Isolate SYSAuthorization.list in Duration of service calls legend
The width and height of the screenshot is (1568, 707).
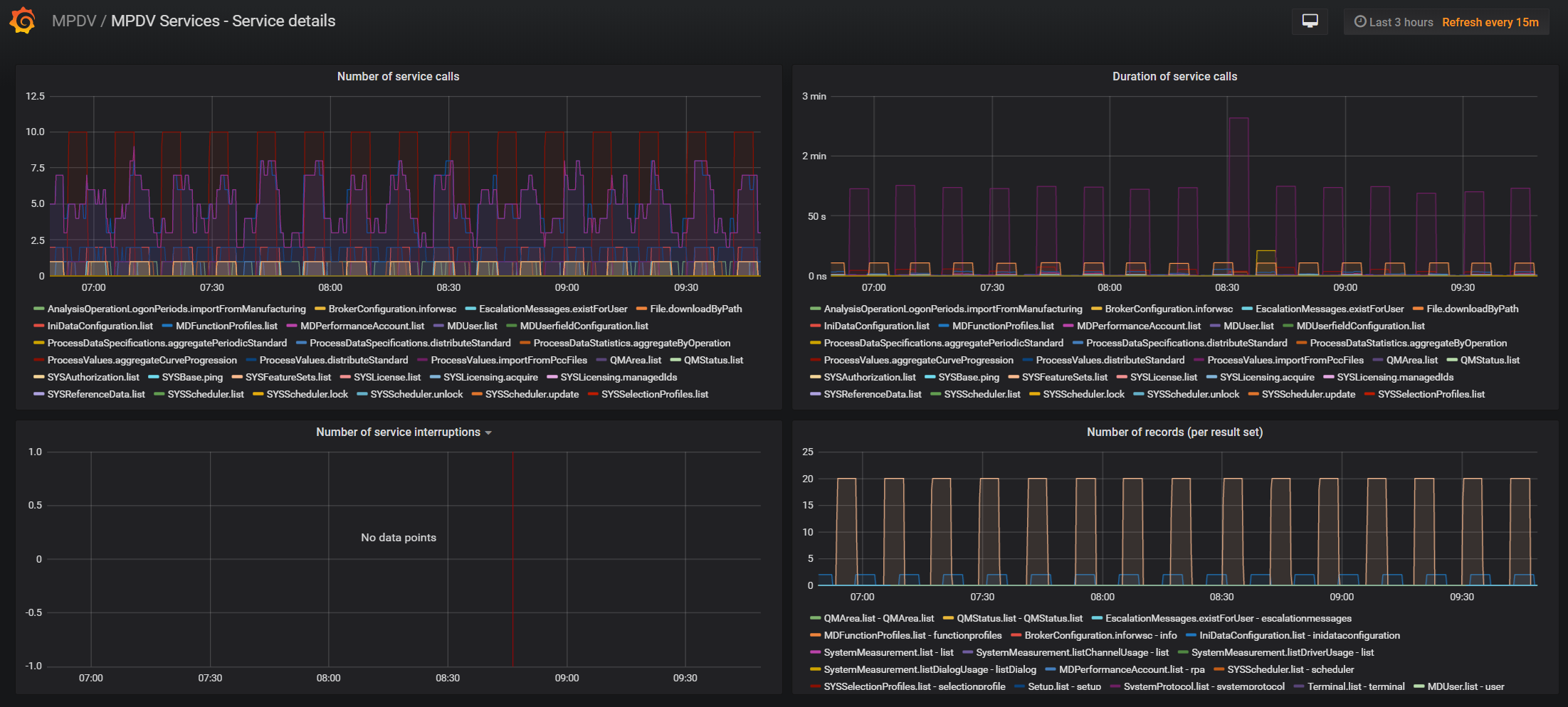coord(870,377)
